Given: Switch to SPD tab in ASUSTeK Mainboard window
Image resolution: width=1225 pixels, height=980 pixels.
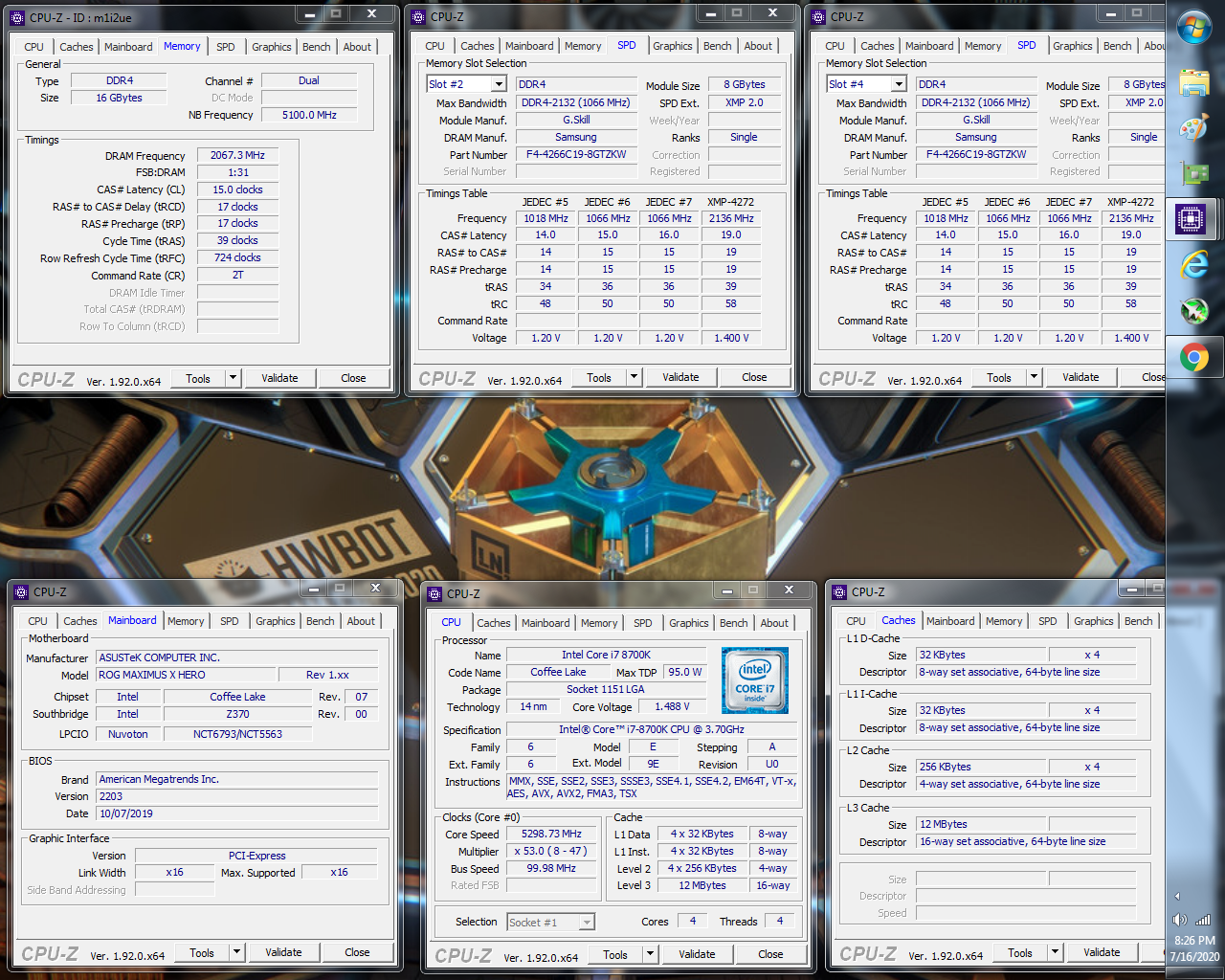Looking at the screenshot, I should coord(230,621).
